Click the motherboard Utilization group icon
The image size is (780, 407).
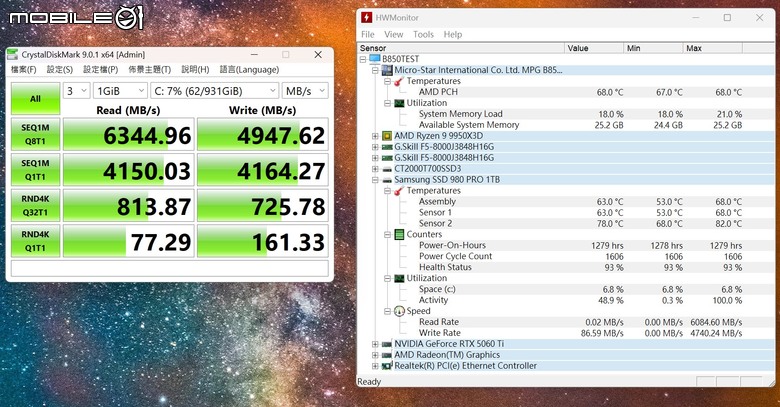coord(399,103)
